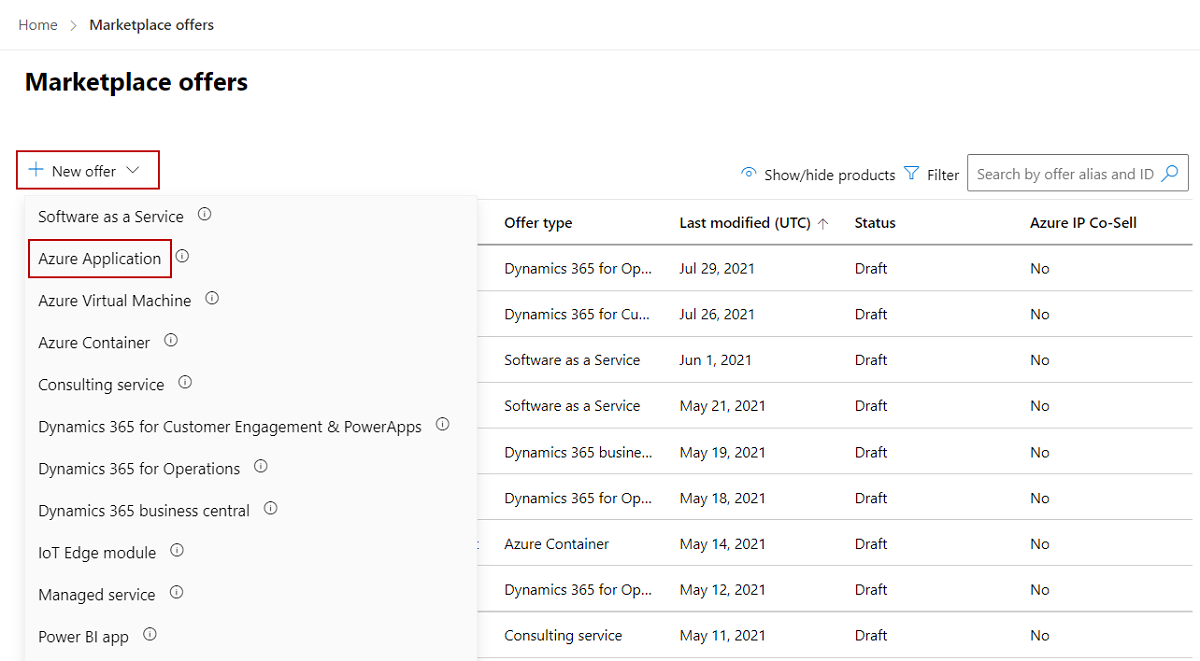Focus the Search by offer alias field
1200x661 pixels.
(x=1064, y=174)
